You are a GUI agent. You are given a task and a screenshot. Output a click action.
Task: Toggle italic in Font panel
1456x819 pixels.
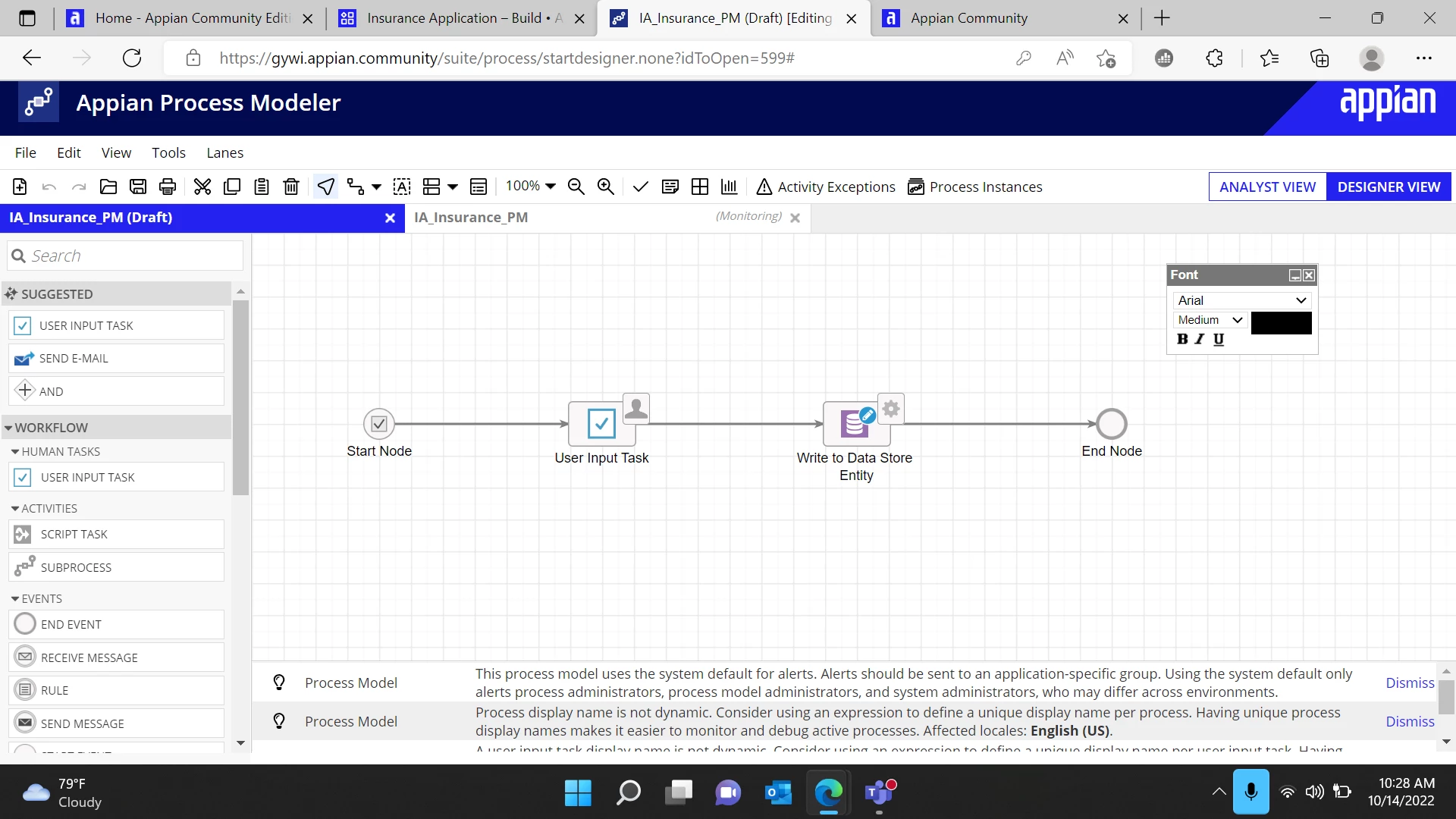(x=1200, y=340)
